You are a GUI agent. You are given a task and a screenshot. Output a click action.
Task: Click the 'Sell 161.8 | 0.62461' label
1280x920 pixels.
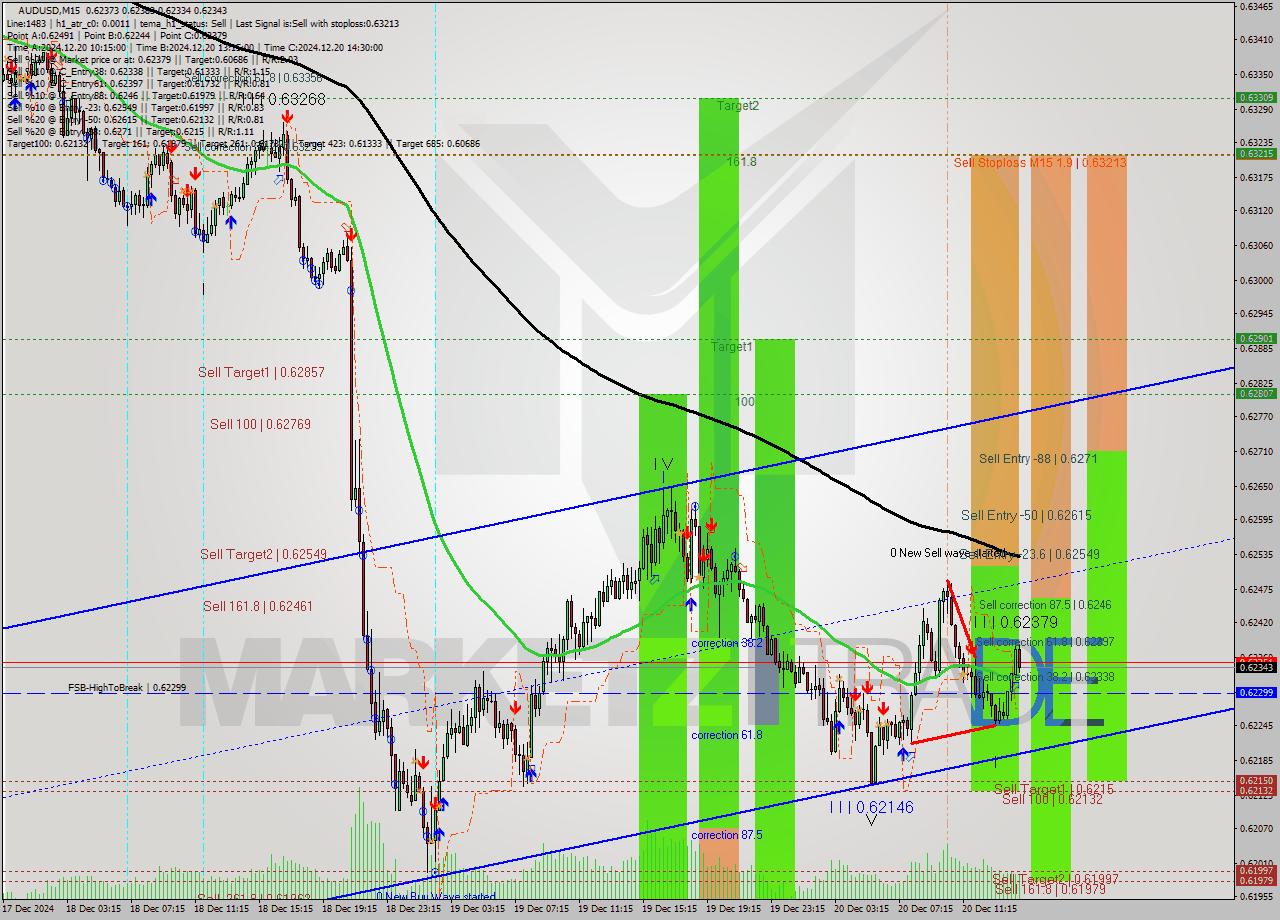tap(257, 606)
